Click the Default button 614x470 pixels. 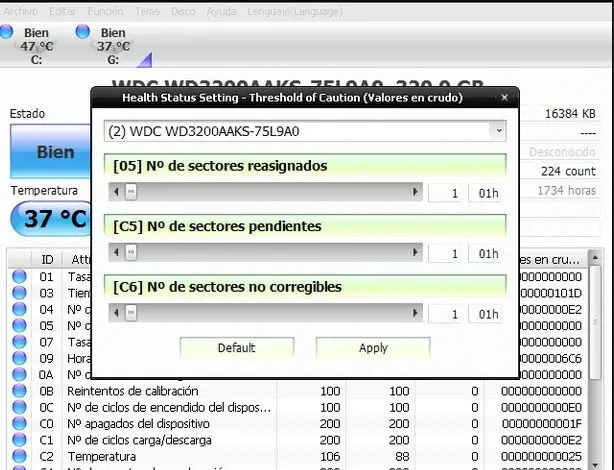pyautogui.click(x=237, y=348)
